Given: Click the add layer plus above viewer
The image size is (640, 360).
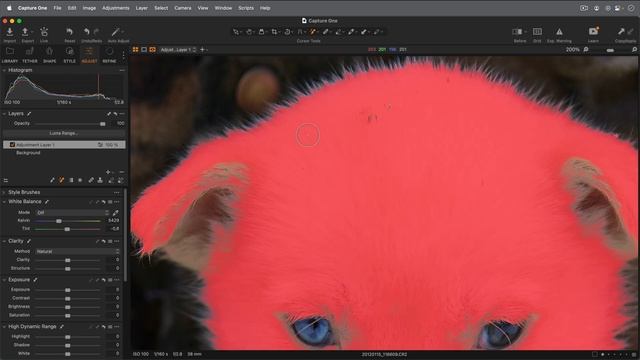Looking at the screenshot, I should [202, 50].
